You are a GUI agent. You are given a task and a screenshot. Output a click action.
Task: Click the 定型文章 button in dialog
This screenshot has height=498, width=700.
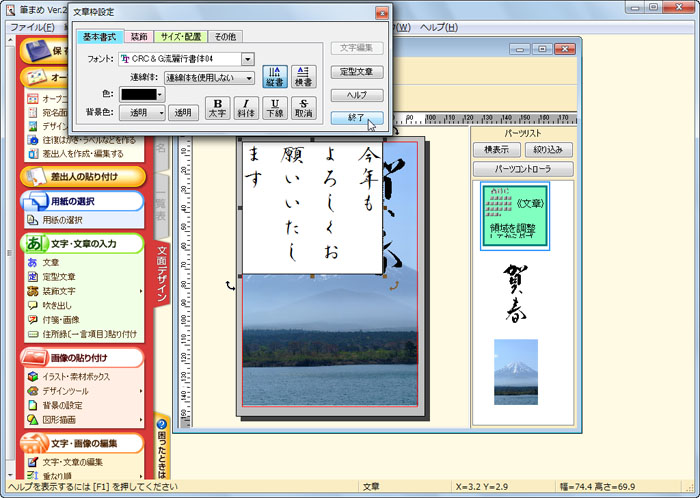coord(356,72)
